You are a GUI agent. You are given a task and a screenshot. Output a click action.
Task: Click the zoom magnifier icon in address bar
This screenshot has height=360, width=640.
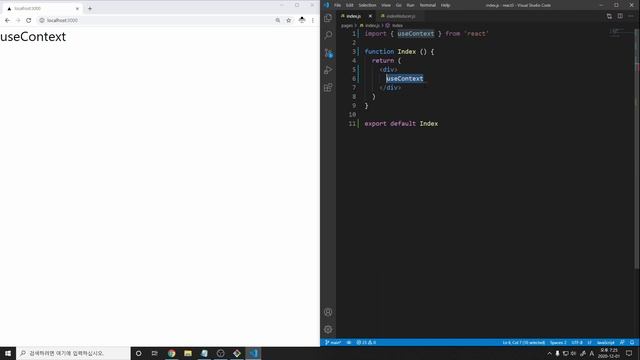[x=278, y=20]
